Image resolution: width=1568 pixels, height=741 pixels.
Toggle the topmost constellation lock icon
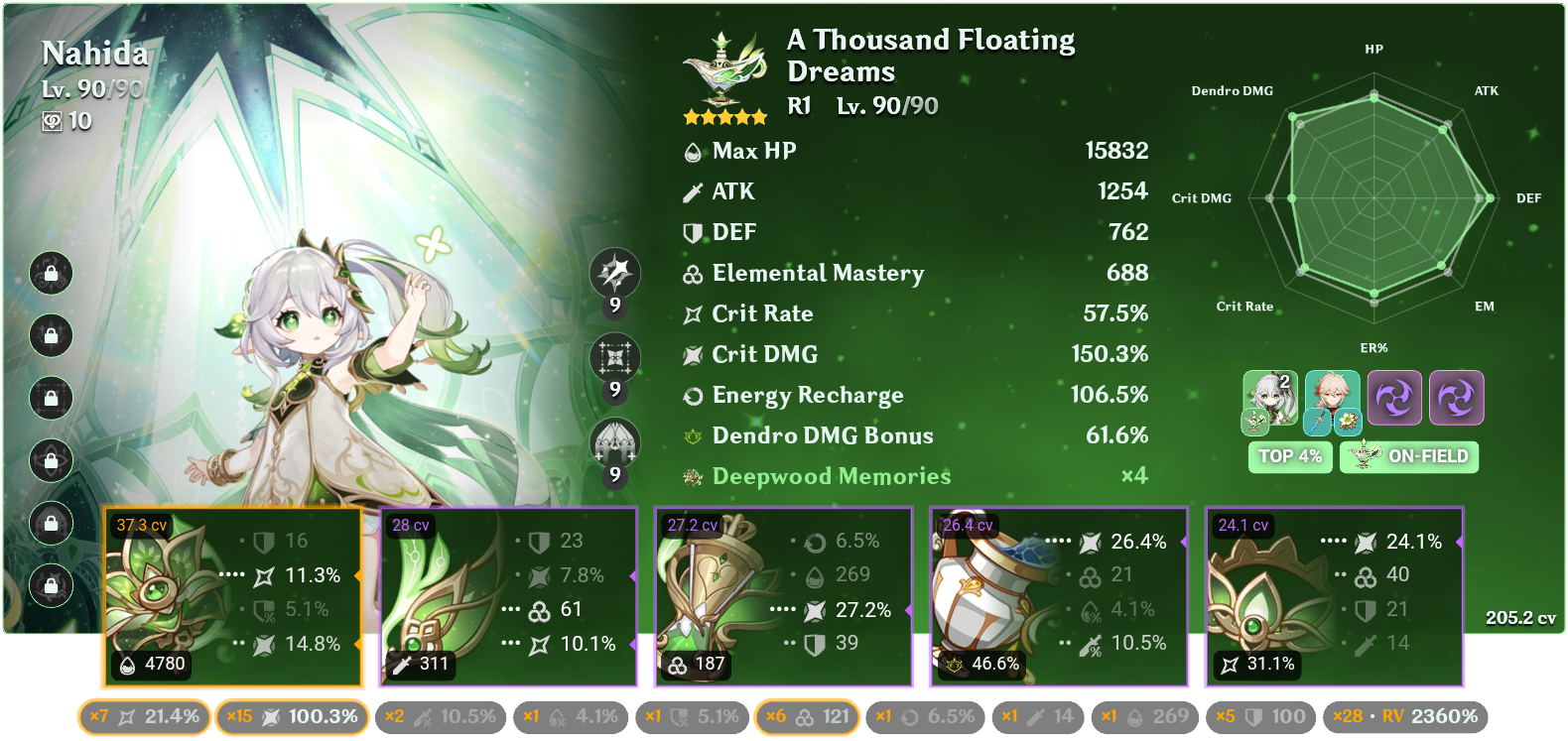coord(51,272)
